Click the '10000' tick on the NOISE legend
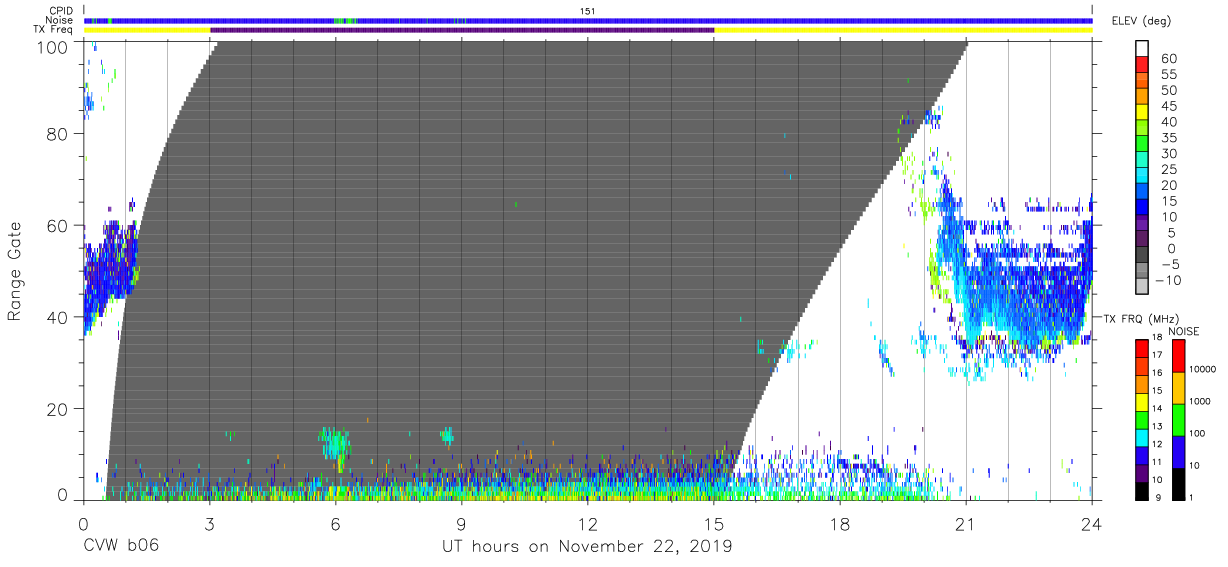Image resolution: width=1228 pixels, height=567 pixels. tap(1203, 370)
